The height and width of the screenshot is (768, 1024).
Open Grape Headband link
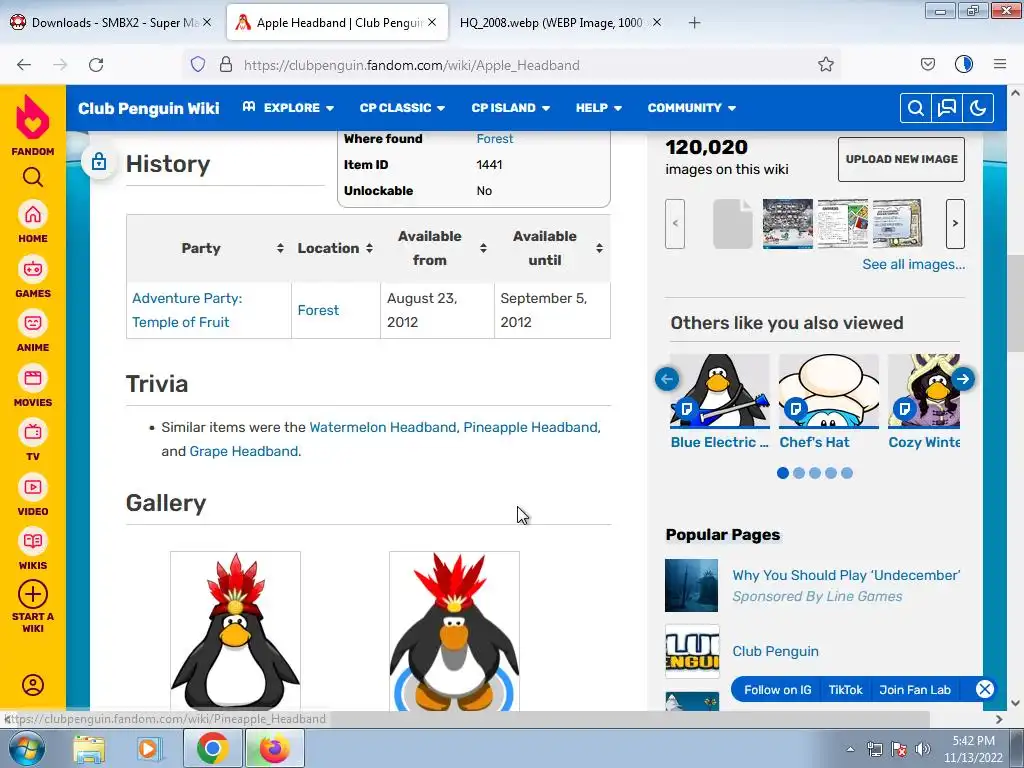tap(244, 451)
